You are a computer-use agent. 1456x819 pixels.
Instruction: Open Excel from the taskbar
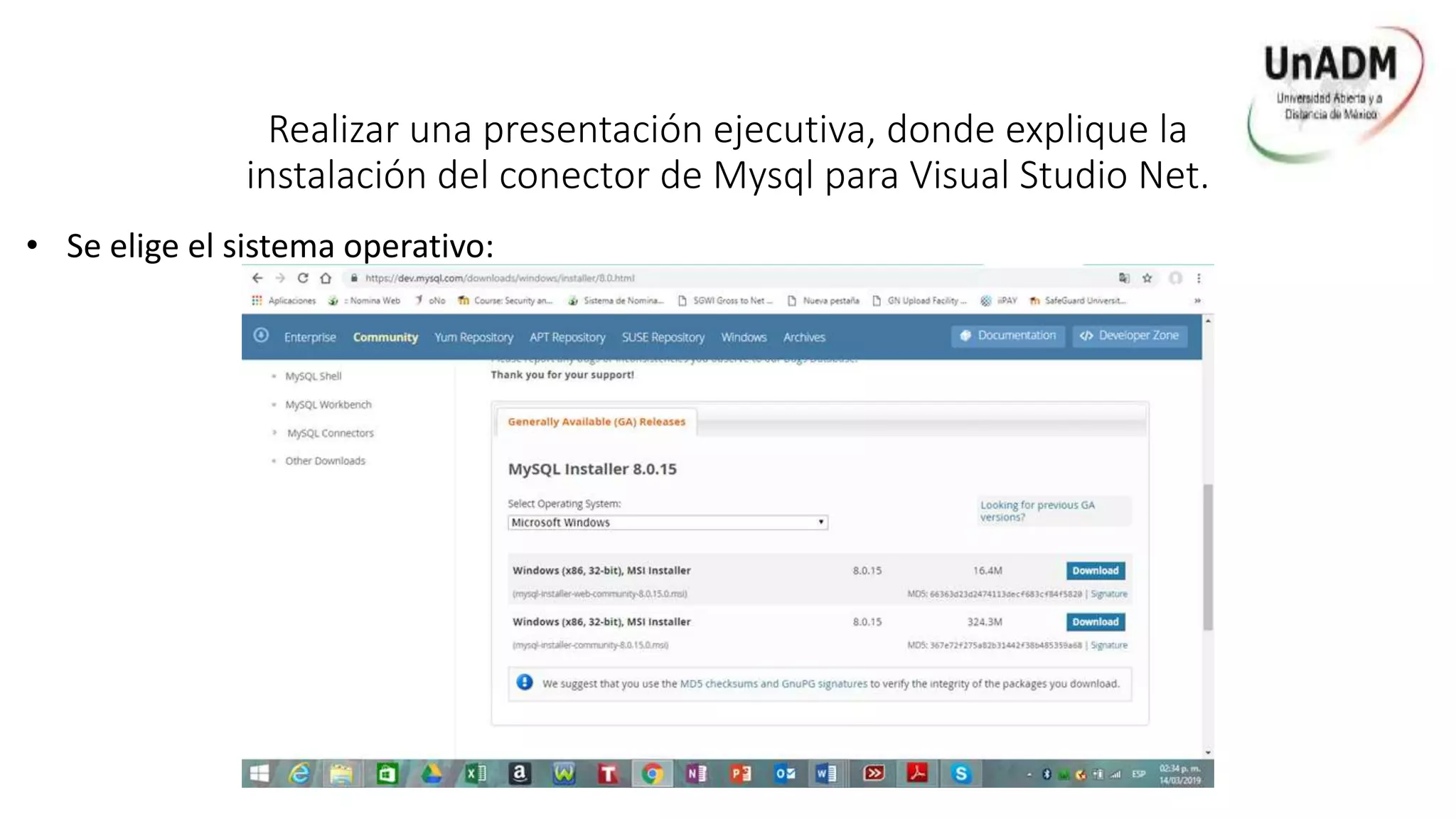(x=475, y=773)
